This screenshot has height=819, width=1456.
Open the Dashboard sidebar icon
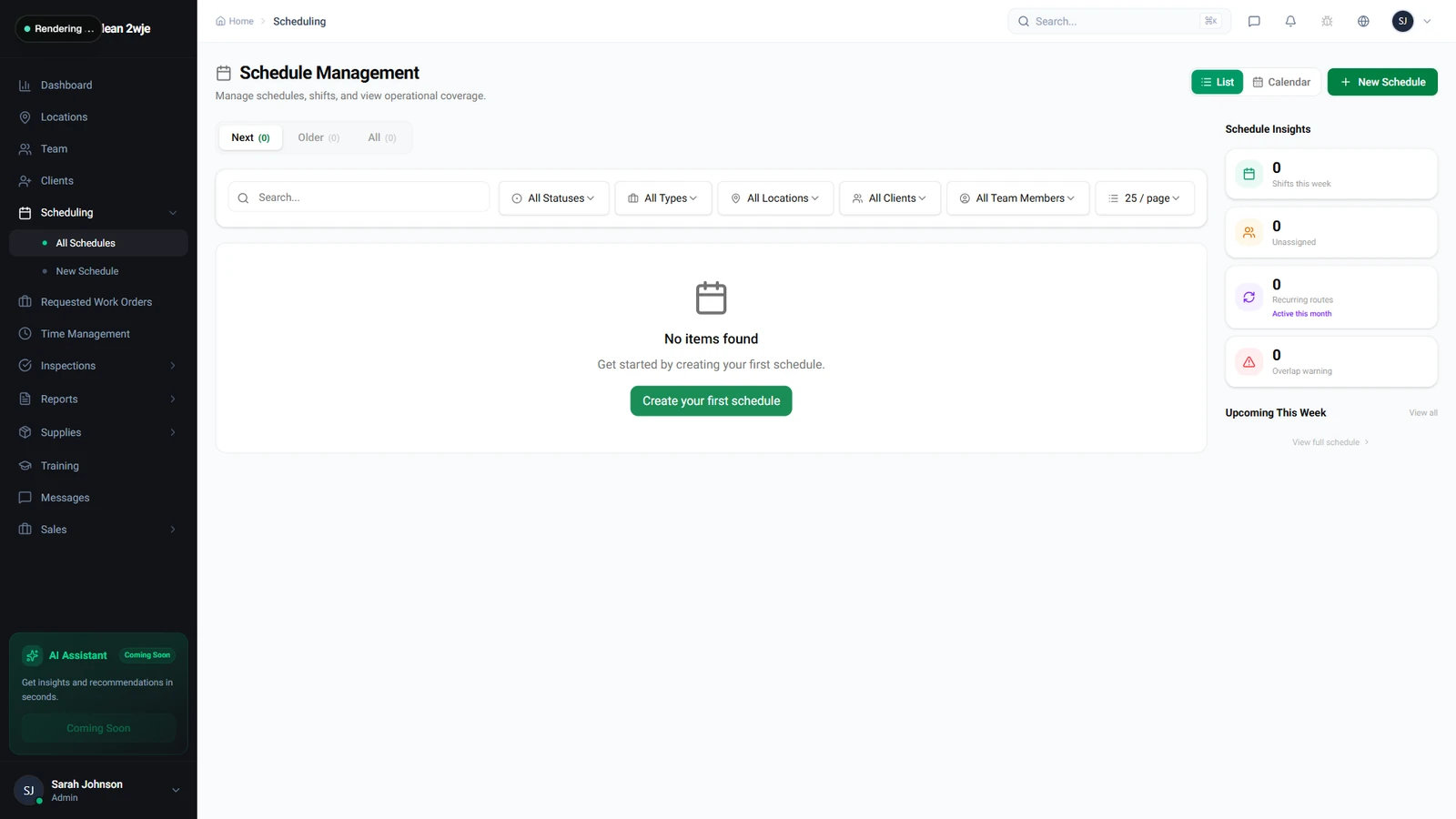[25, 86]
